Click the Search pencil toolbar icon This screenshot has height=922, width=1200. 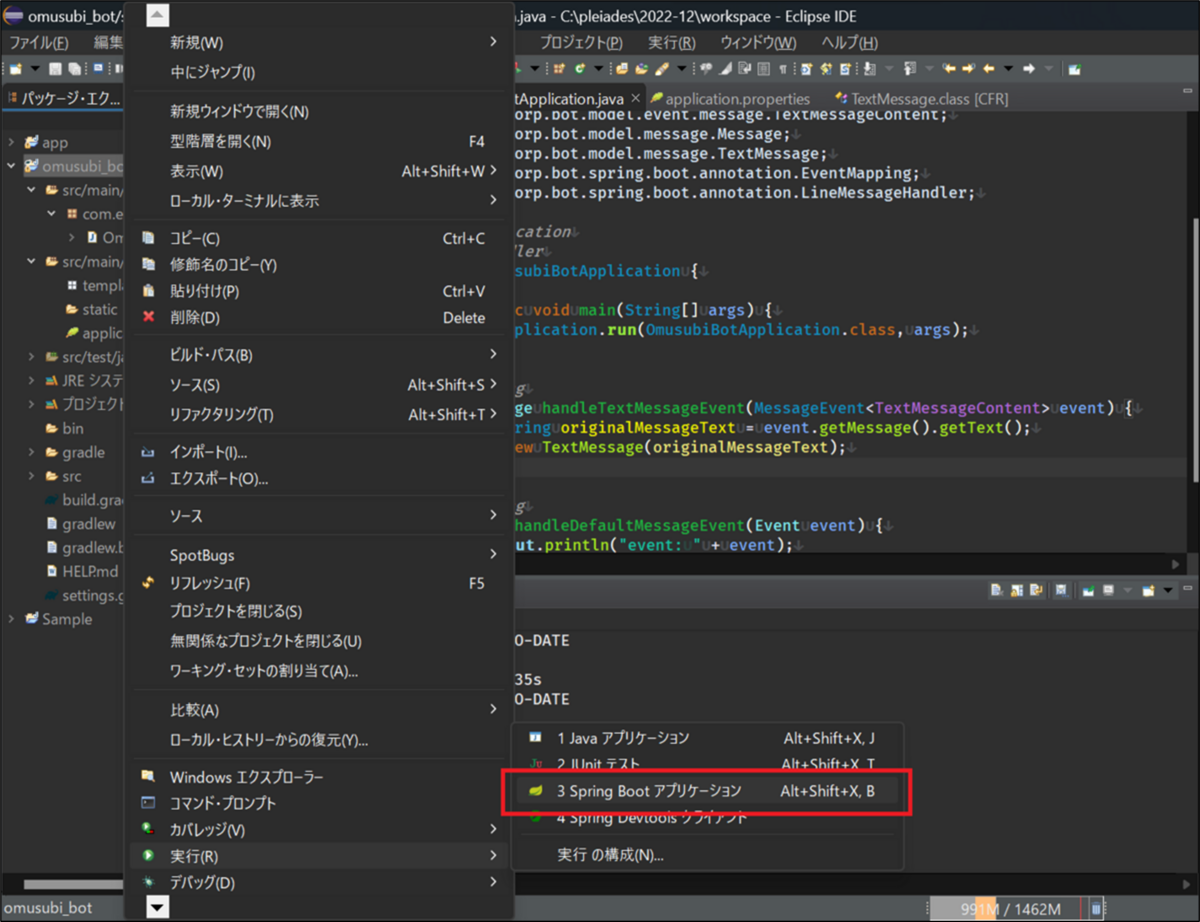point(661,69)
